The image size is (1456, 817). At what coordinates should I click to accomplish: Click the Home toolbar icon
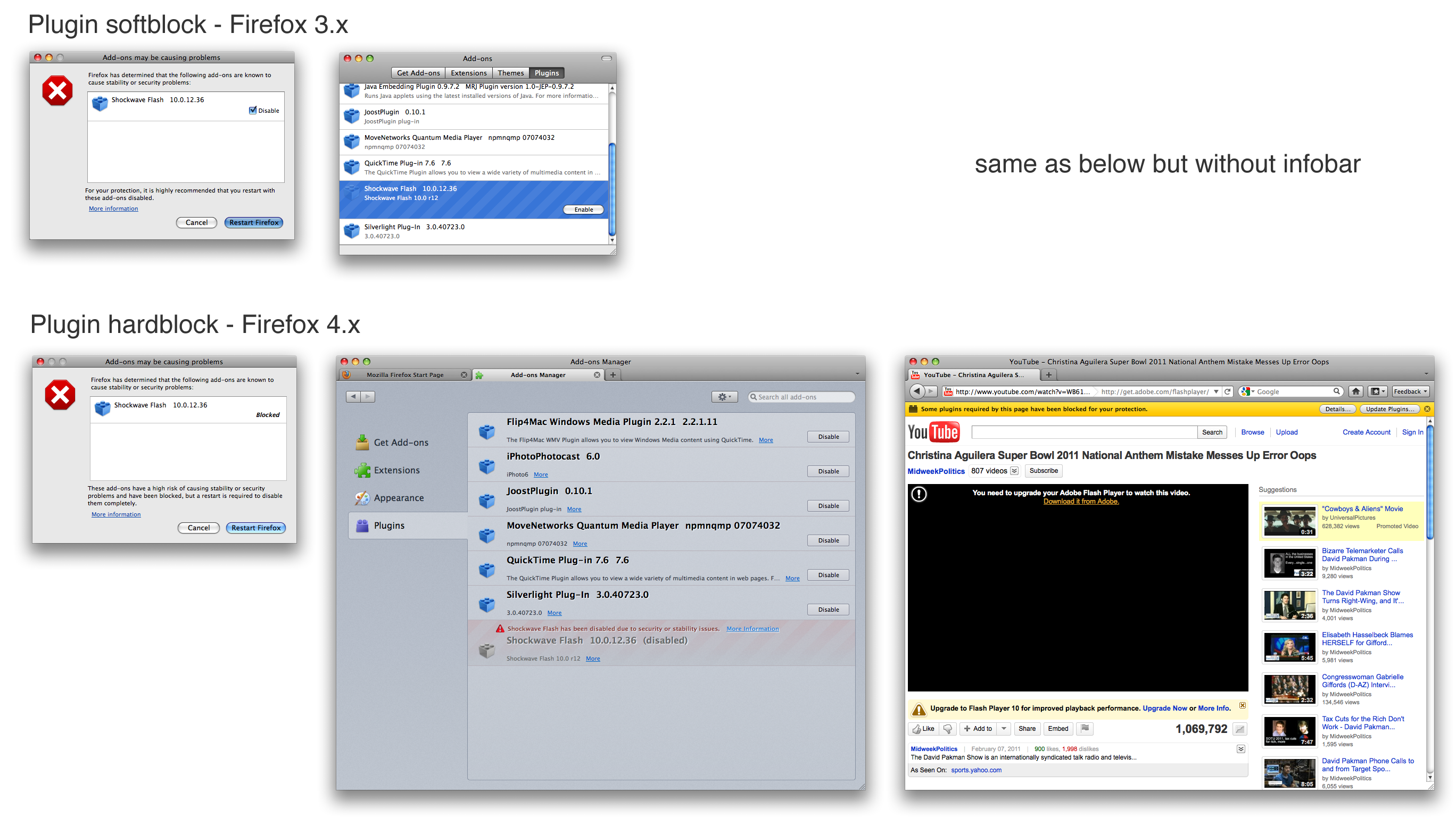click(1355, 391)
